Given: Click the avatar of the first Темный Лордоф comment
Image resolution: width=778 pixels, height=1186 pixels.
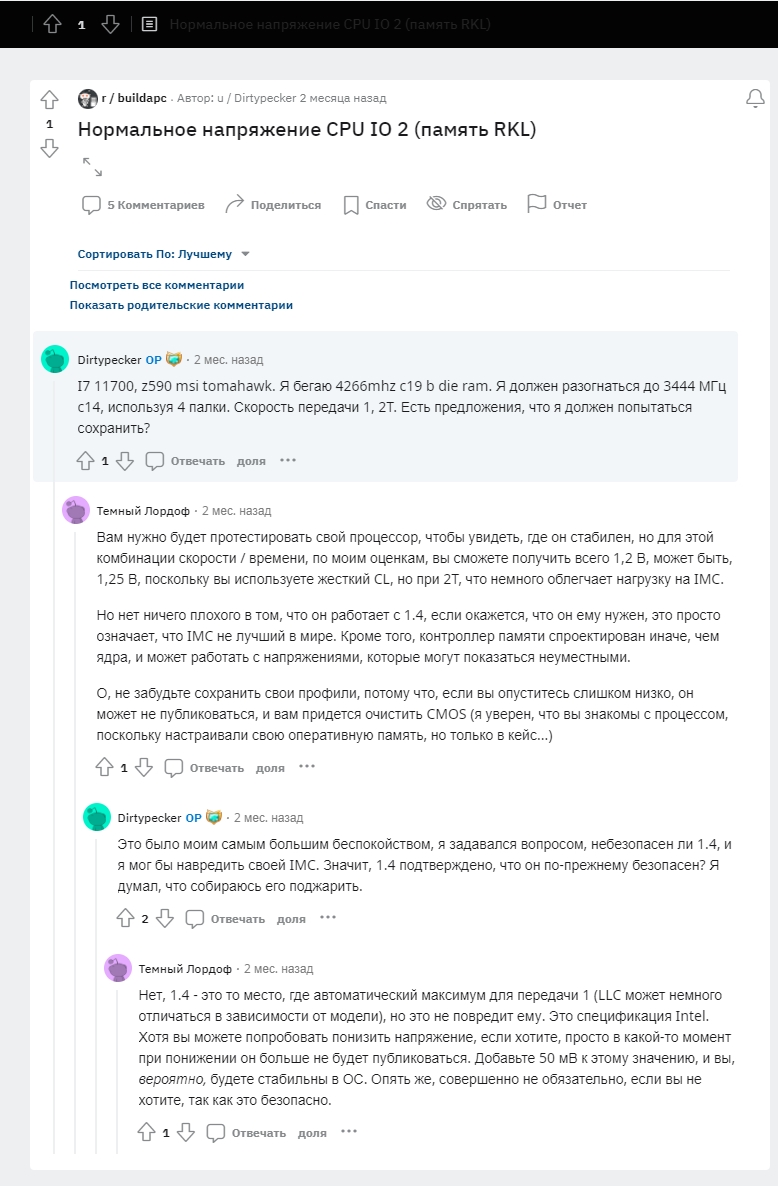Looking at the screenshot, I should (x=76, y=510).
